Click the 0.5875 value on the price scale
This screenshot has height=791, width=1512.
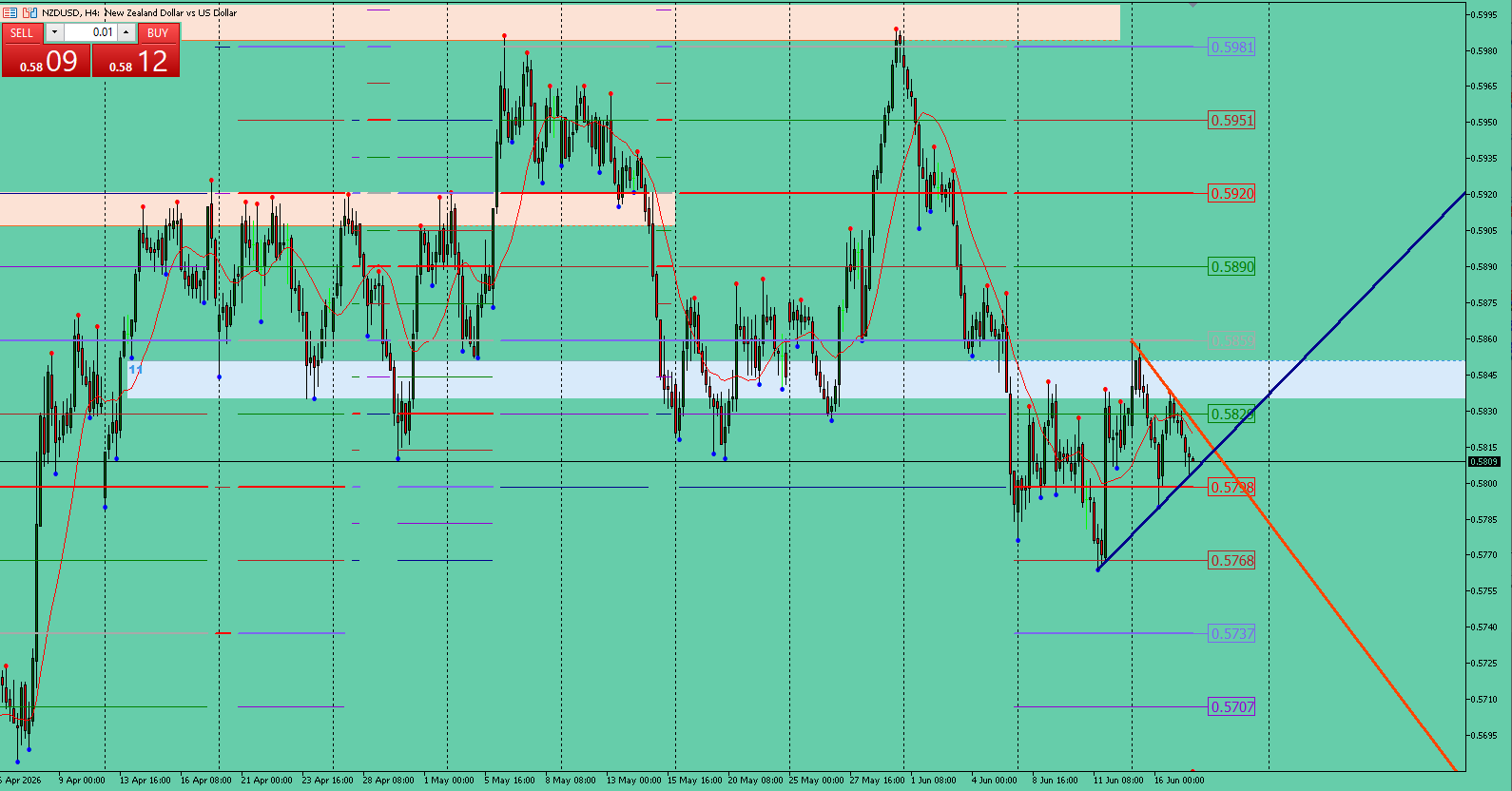tap(1484, 303)
